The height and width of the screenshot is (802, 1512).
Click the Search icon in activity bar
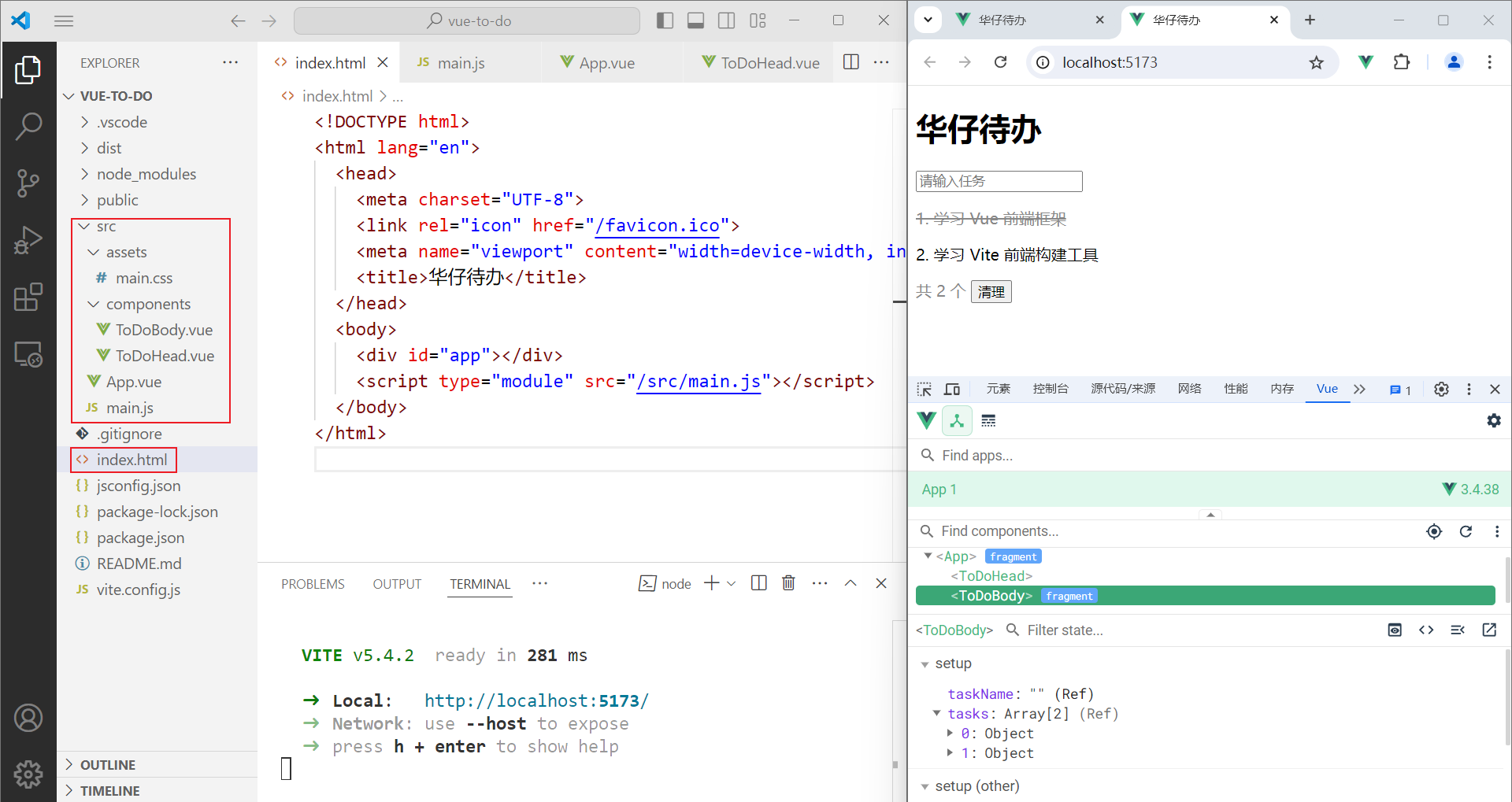pos(28,126)
